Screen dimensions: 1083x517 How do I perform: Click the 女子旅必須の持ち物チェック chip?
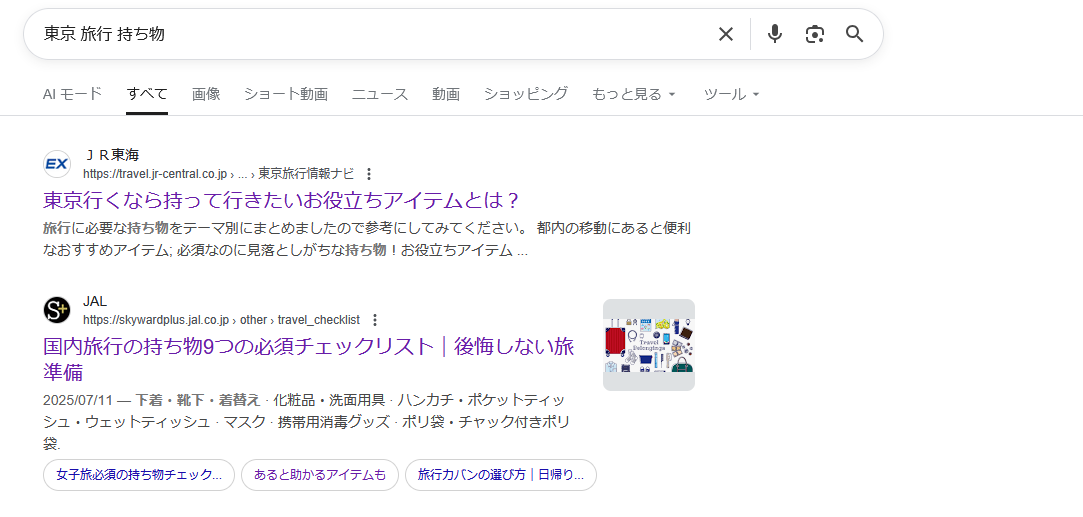coord(139,475)
